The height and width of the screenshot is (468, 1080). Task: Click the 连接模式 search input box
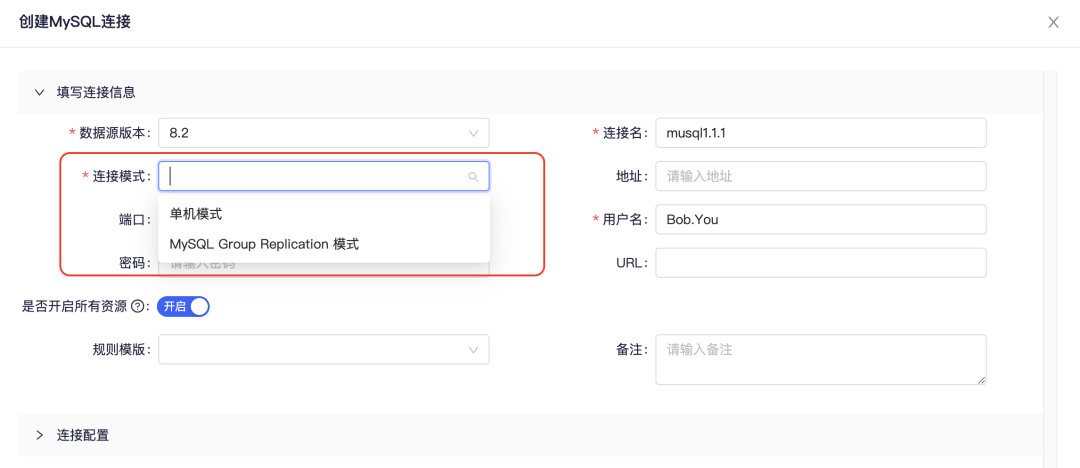click(x=324, y=176)
